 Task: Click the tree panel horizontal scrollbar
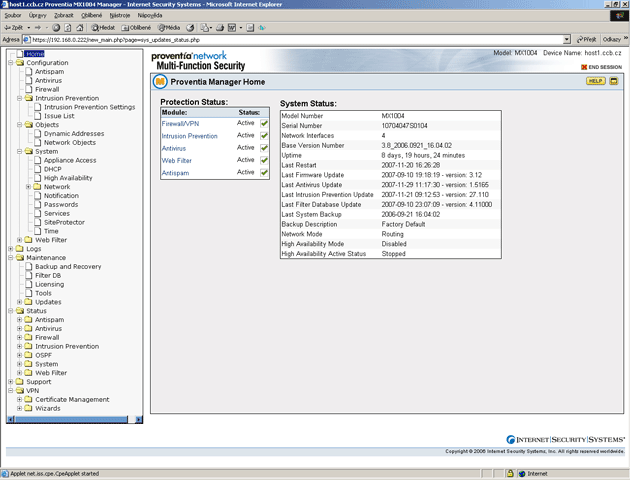click(x=70, y=420)
